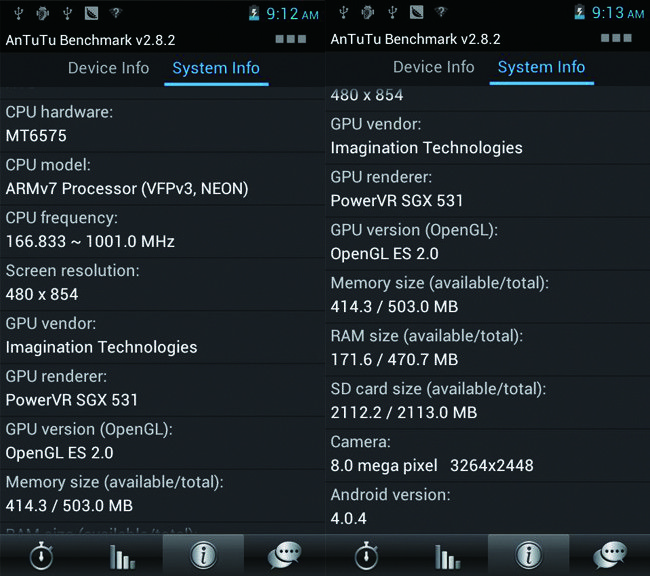
Task: Select 2112.2 / 2113.0 MB SD card value
Action: pos(404,413)
